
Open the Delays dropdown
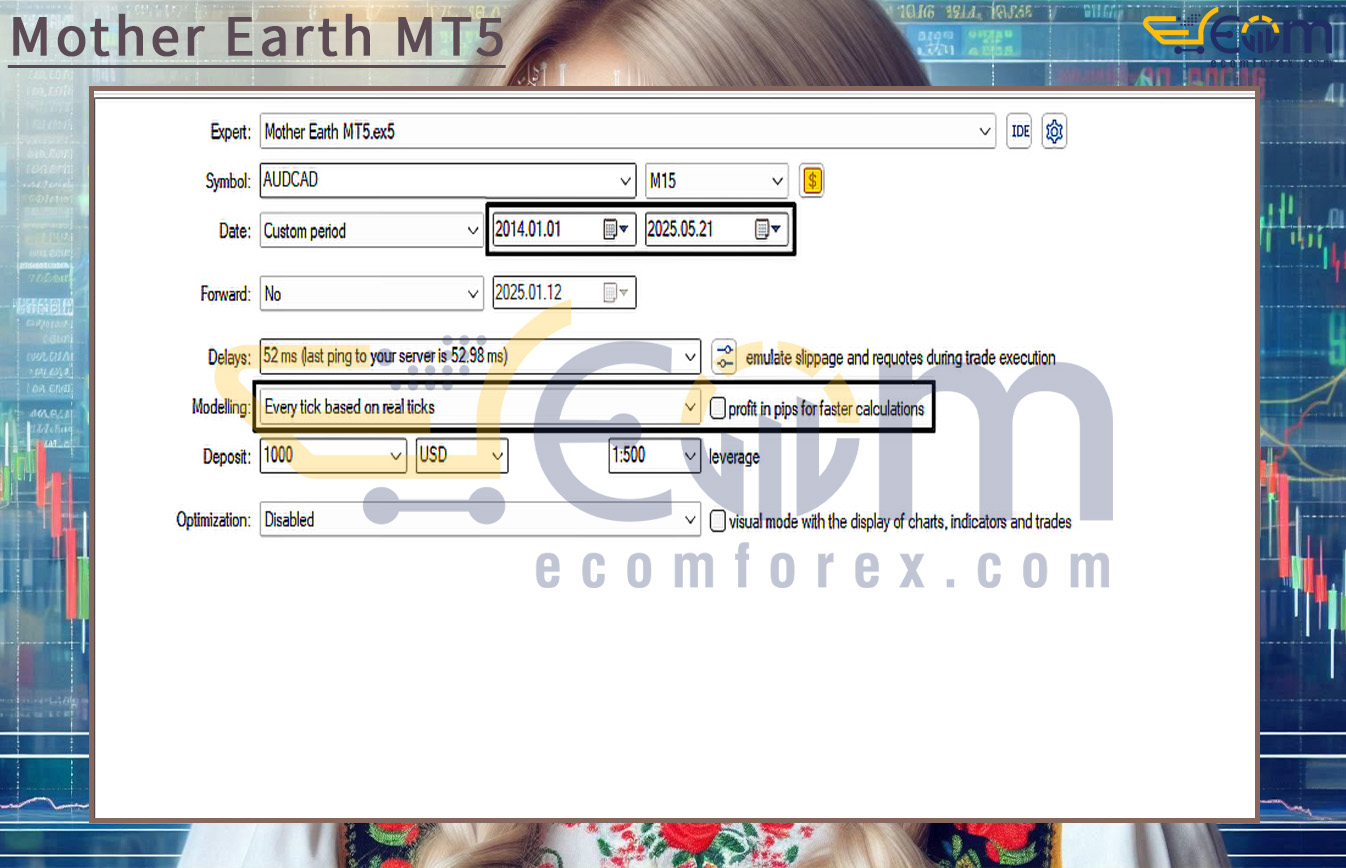pyautogui.click(x=690, y=357)
